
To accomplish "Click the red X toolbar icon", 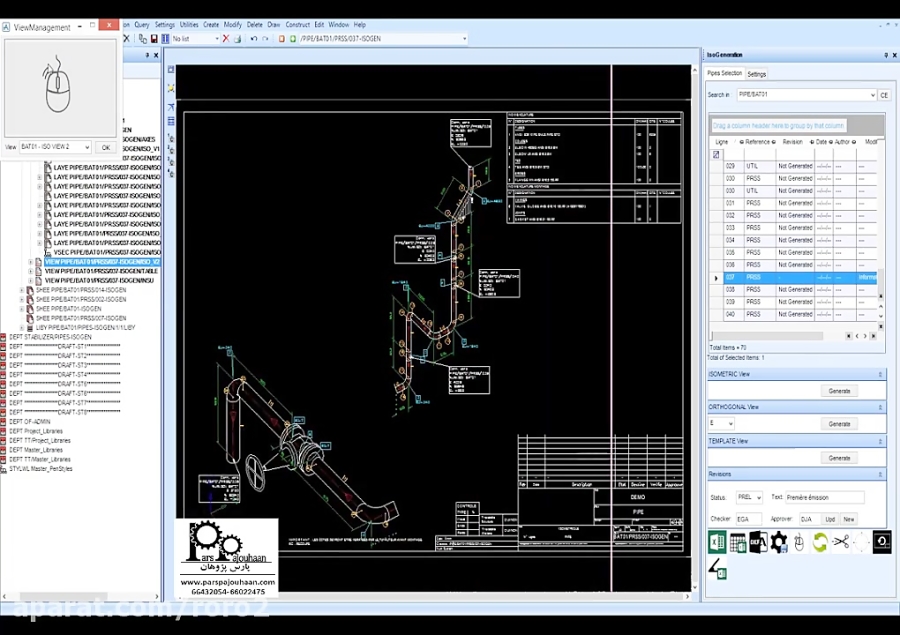I will pos(227,38).
